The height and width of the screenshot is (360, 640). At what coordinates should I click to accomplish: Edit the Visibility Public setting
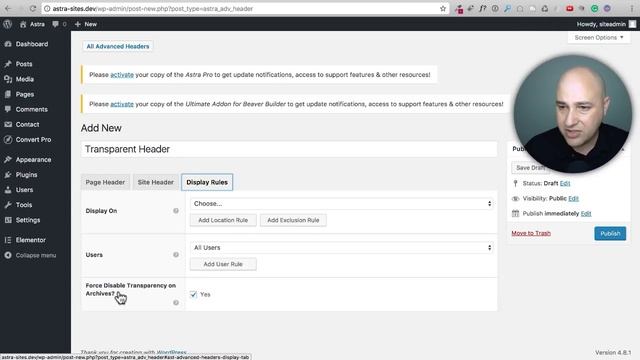tap(573, 198)
